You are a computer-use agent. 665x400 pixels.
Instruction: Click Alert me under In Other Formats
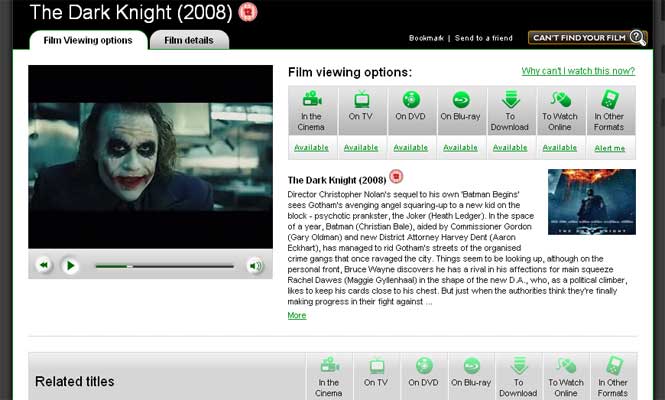click(x=609, y=148)
